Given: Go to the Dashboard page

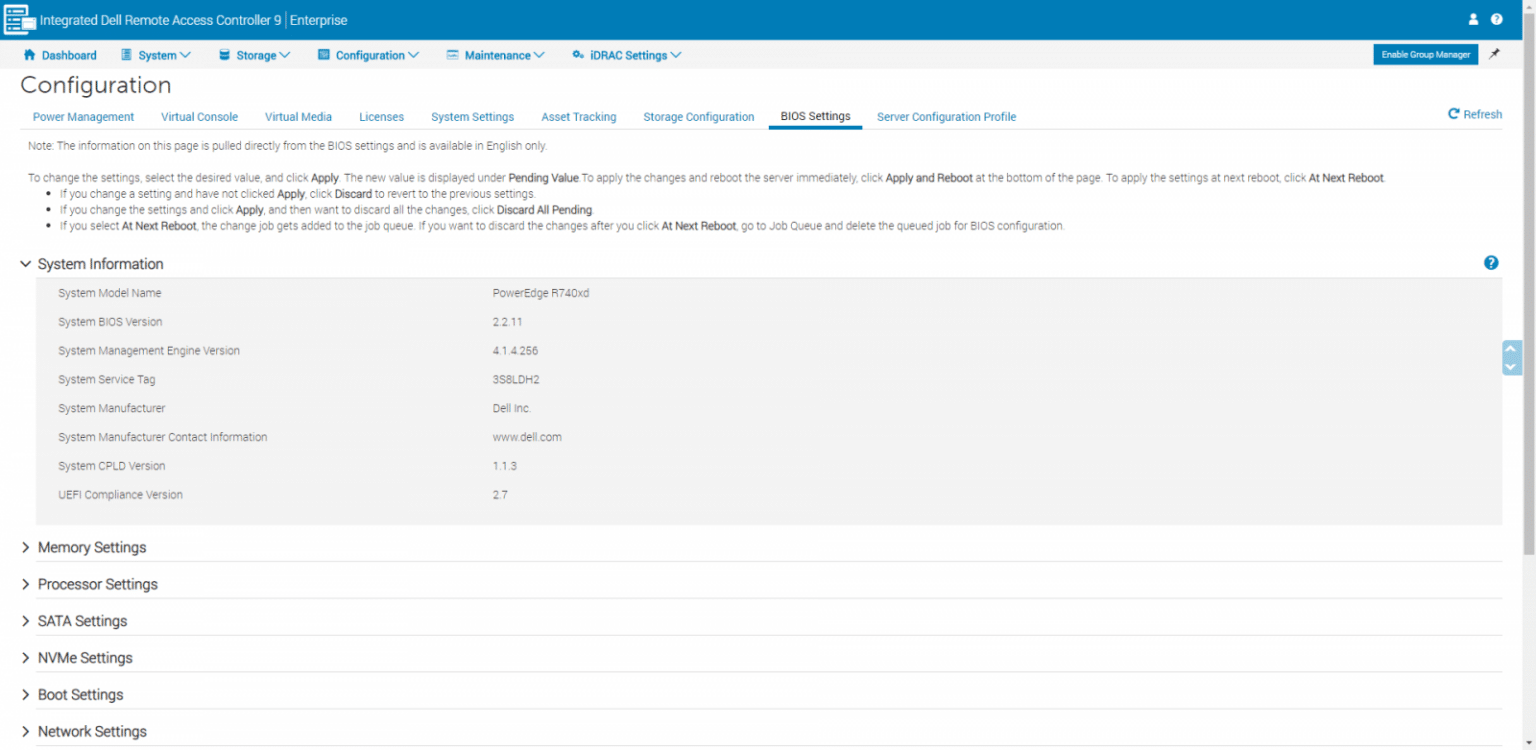Looking at the screenshot, I should point(69,55).
